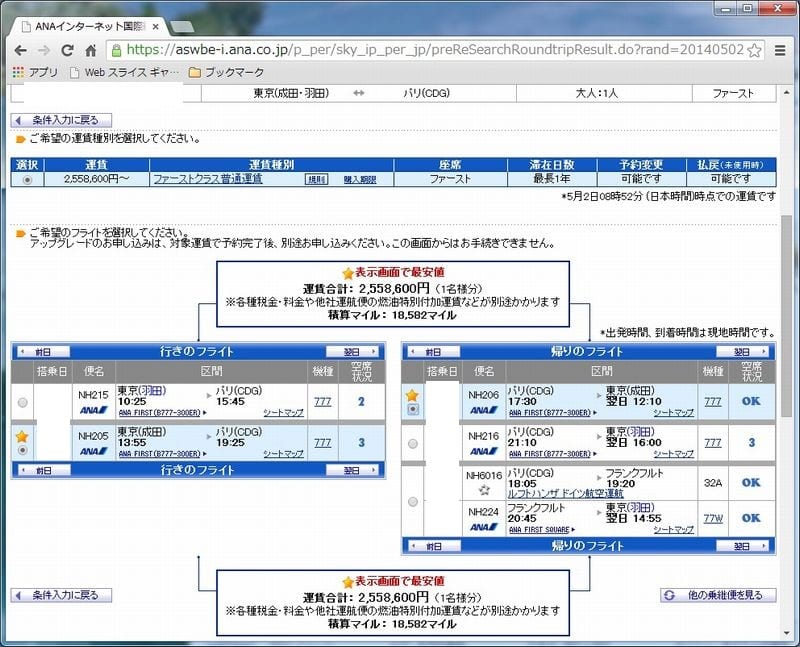
Task: Click the ANA logo under NH215
Action: tap(93, 410)
